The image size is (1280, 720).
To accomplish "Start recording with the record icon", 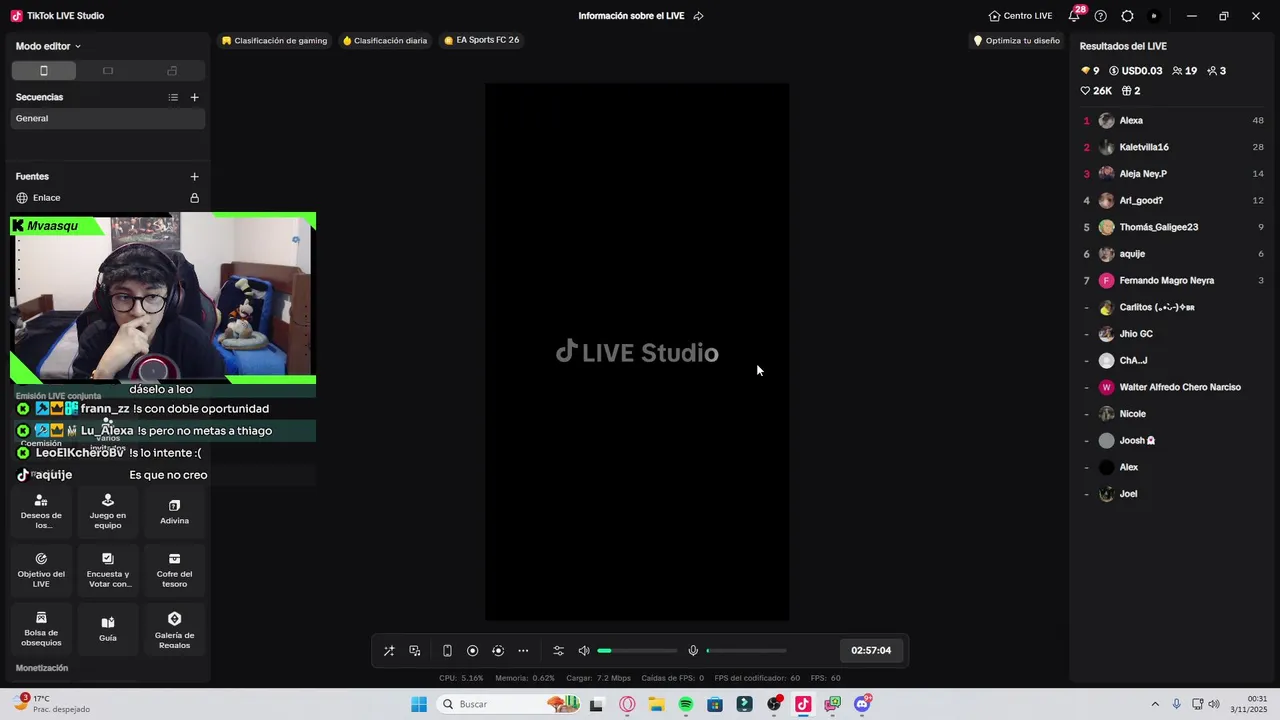I will click(x=473, y=651).
